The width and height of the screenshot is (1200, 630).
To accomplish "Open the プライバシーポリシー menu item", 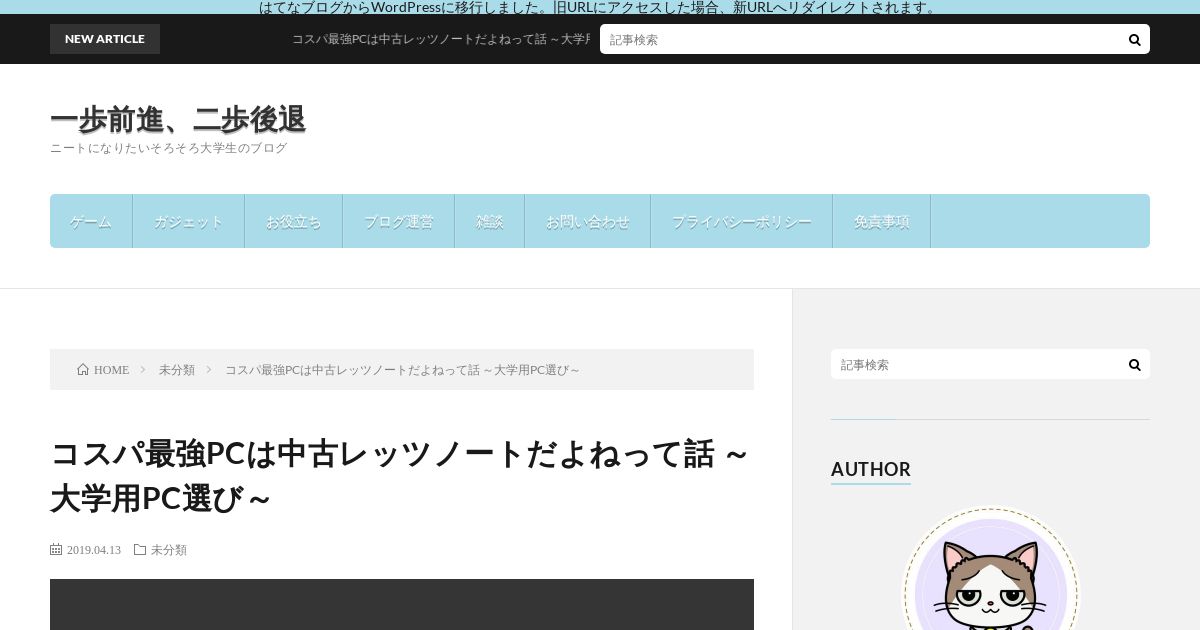I will click(x=741, y=221).
